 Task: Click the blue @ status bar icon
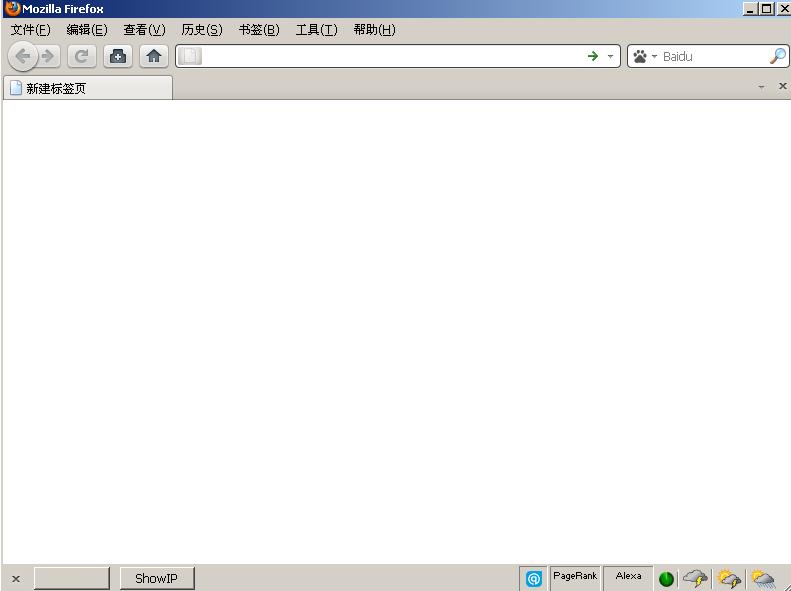[x=534, y=578]
